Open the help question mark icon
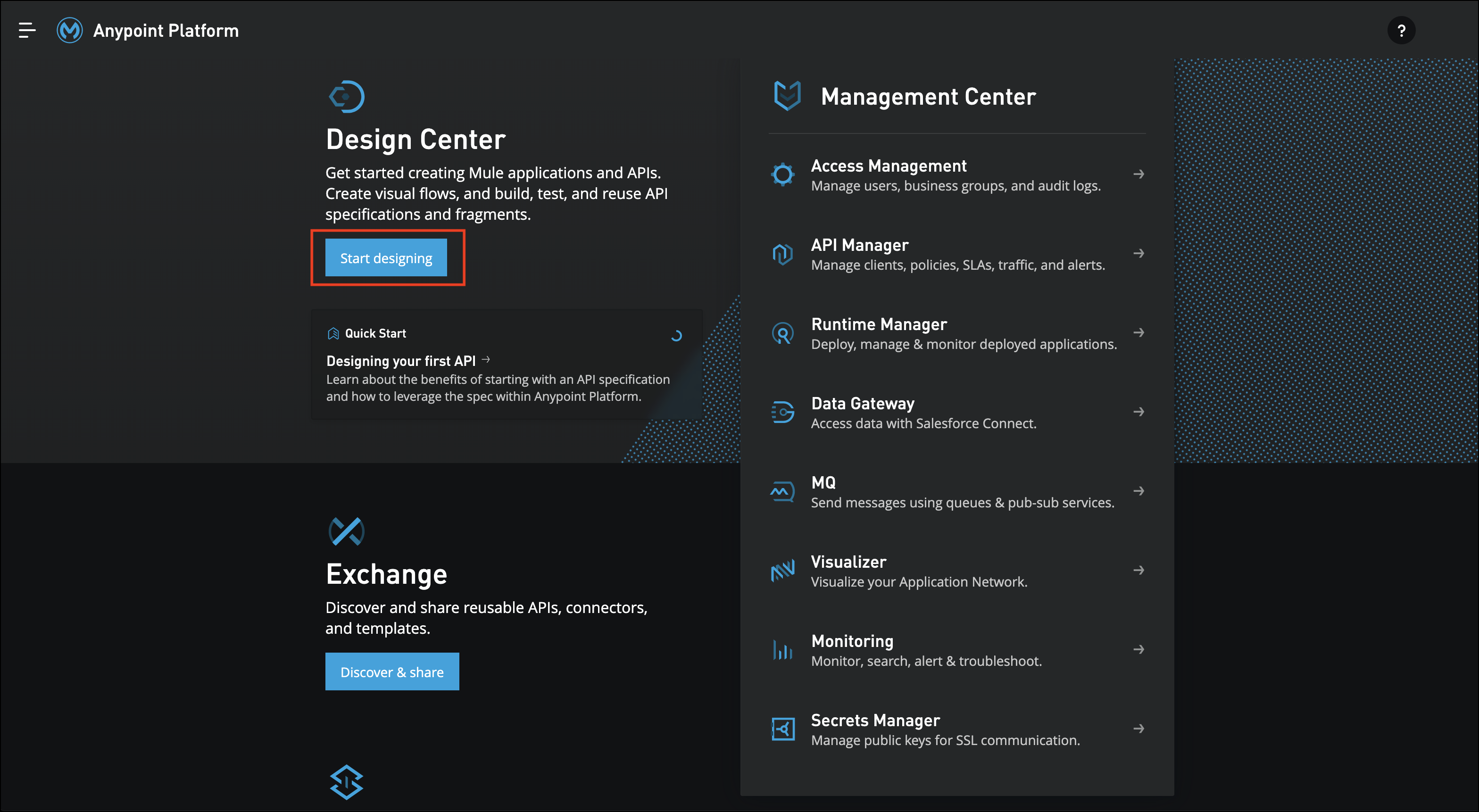This screenshot has width=1479, height=812. pos(1401,31)
